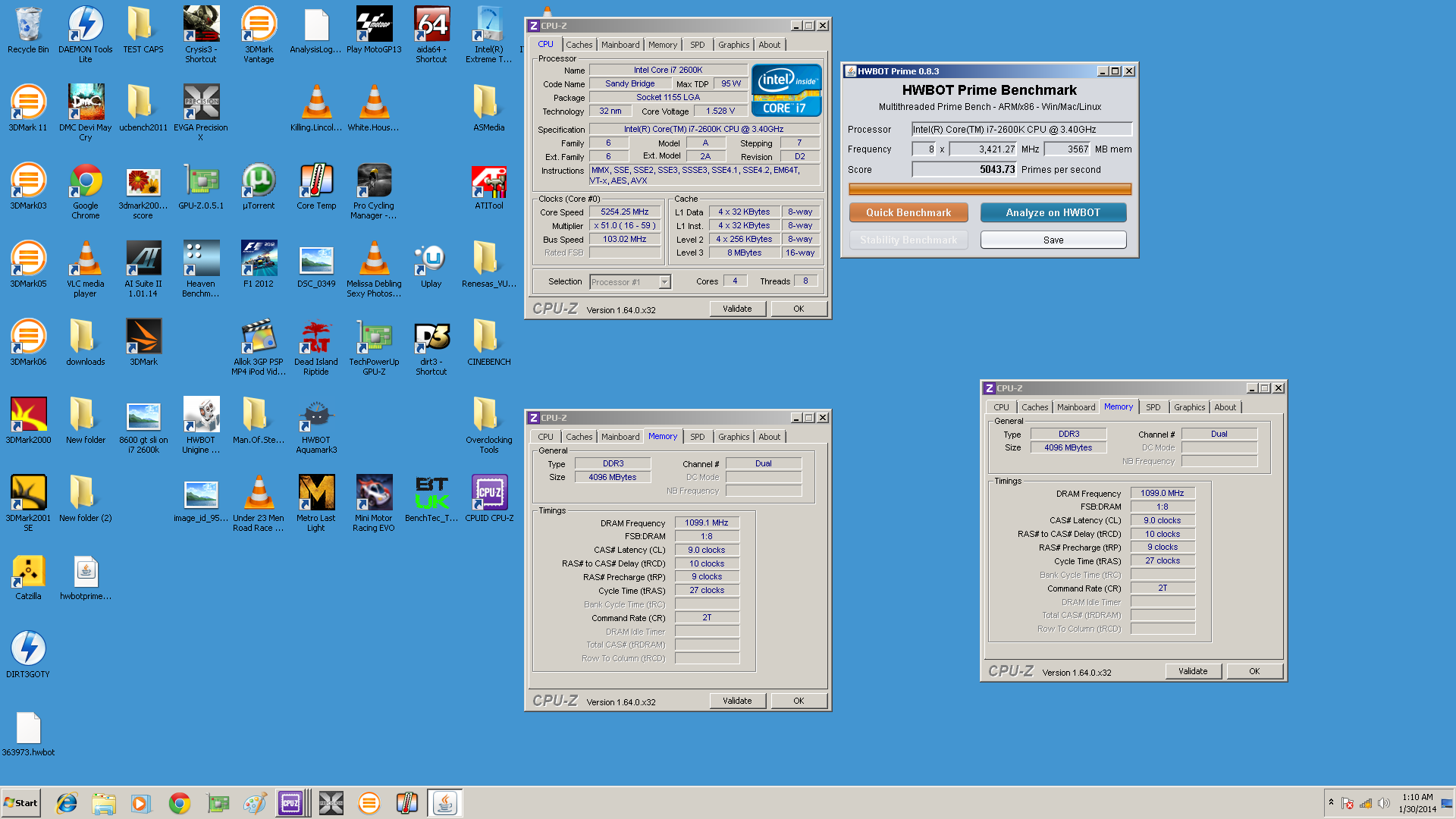This screenshot has width=1456, height=819.
Task: Launch the aida64 shortcut
Action: pyautogui.click(x=431, y=34)
